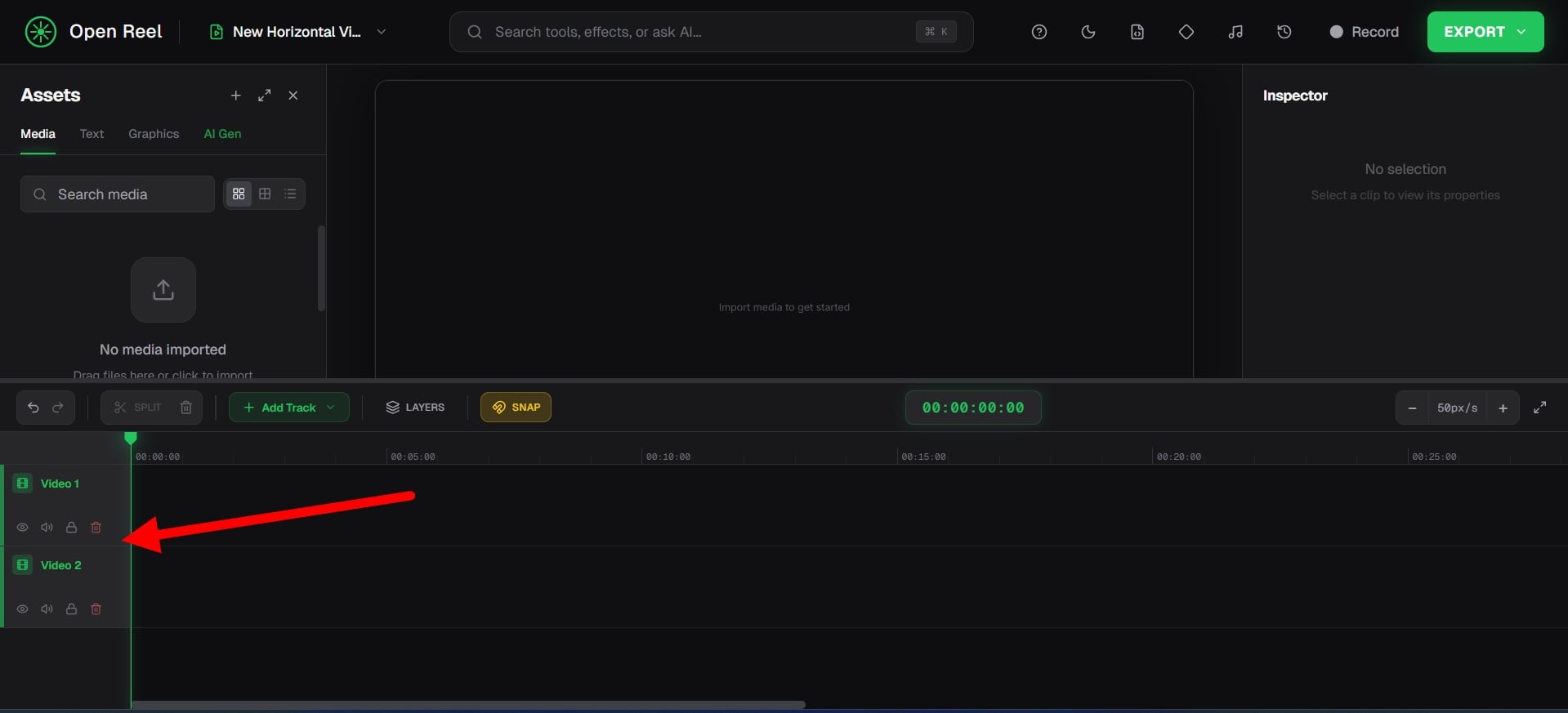Image resolution: width=1568 pixels, height=713 pixels.
Task: Click the SPLIT scissors button
Action: (137, 408)
